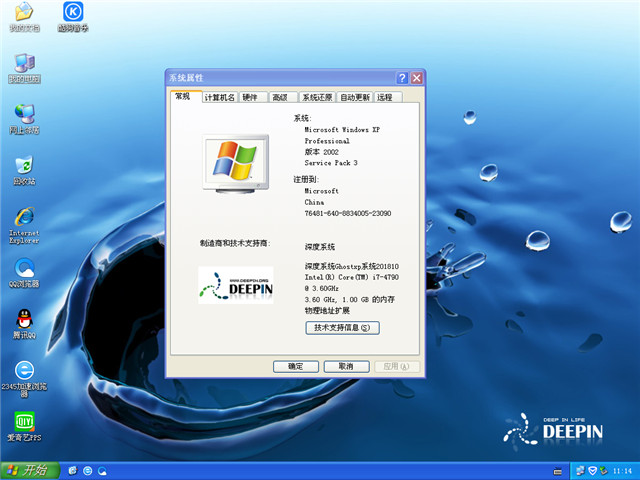Open the 我的电脑 desktop icon
The image size is (640, 480).
pos(24,68)
